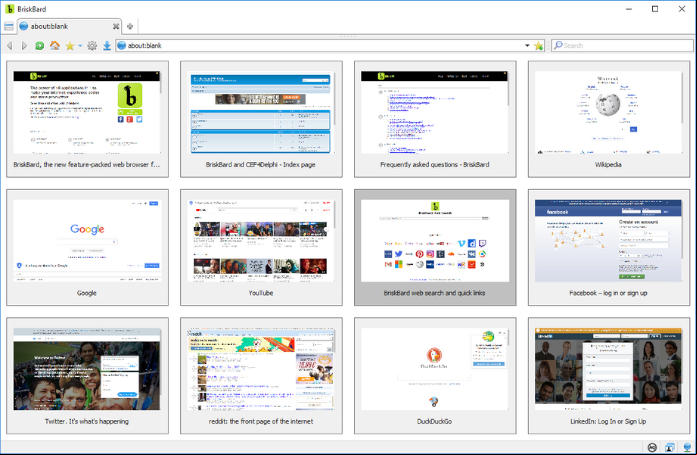The image size is (697, 455).
Task: Expand the address bar history dropdown
Action: (x=527, y=45)
